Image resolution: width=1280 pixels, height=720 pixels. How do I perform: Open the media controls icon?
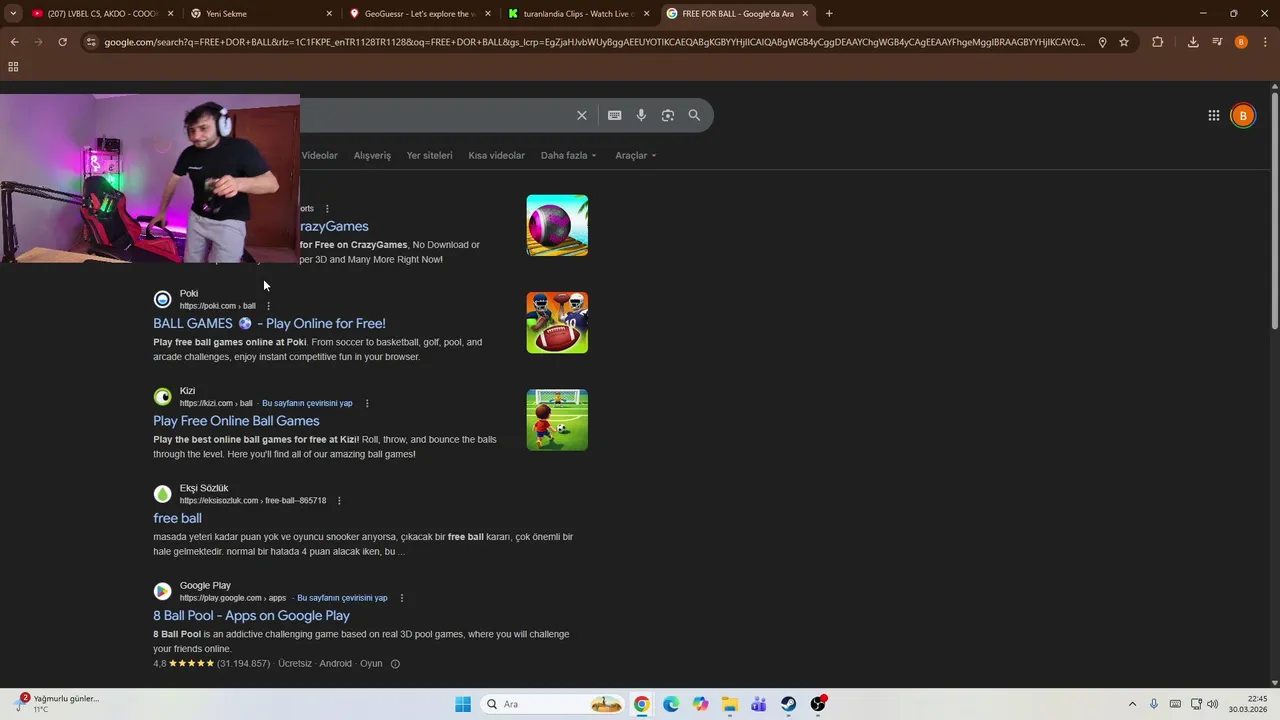(1217, 42)
